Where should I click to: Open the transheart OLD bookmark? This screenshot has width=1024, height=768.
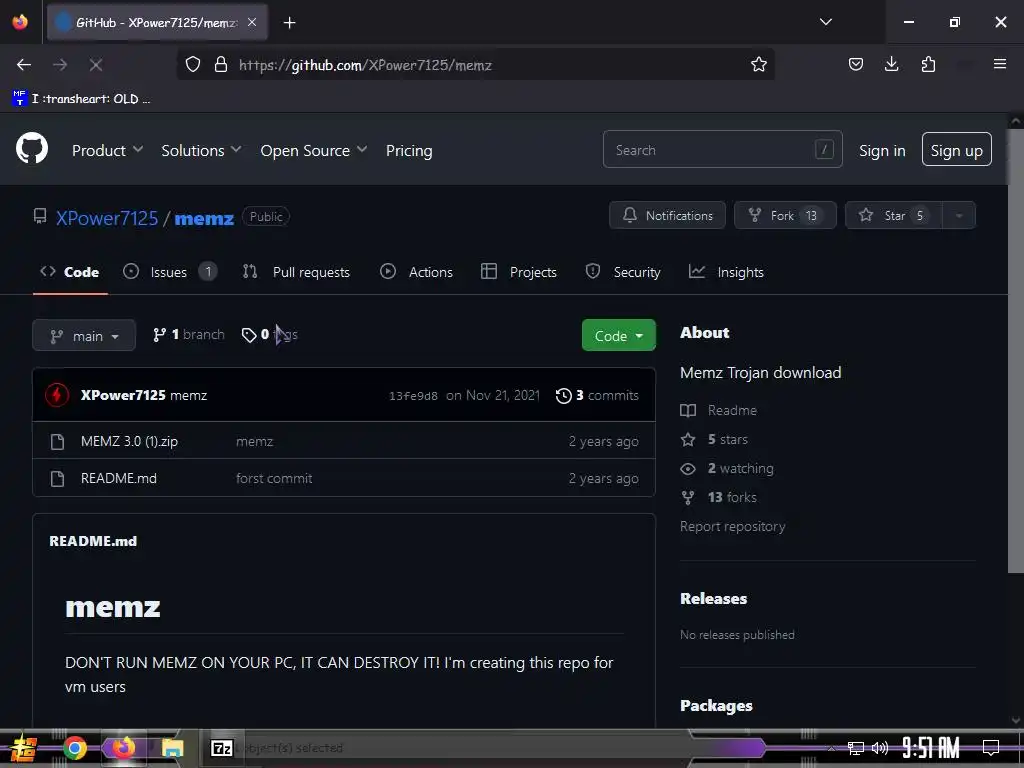pos(81,99)
